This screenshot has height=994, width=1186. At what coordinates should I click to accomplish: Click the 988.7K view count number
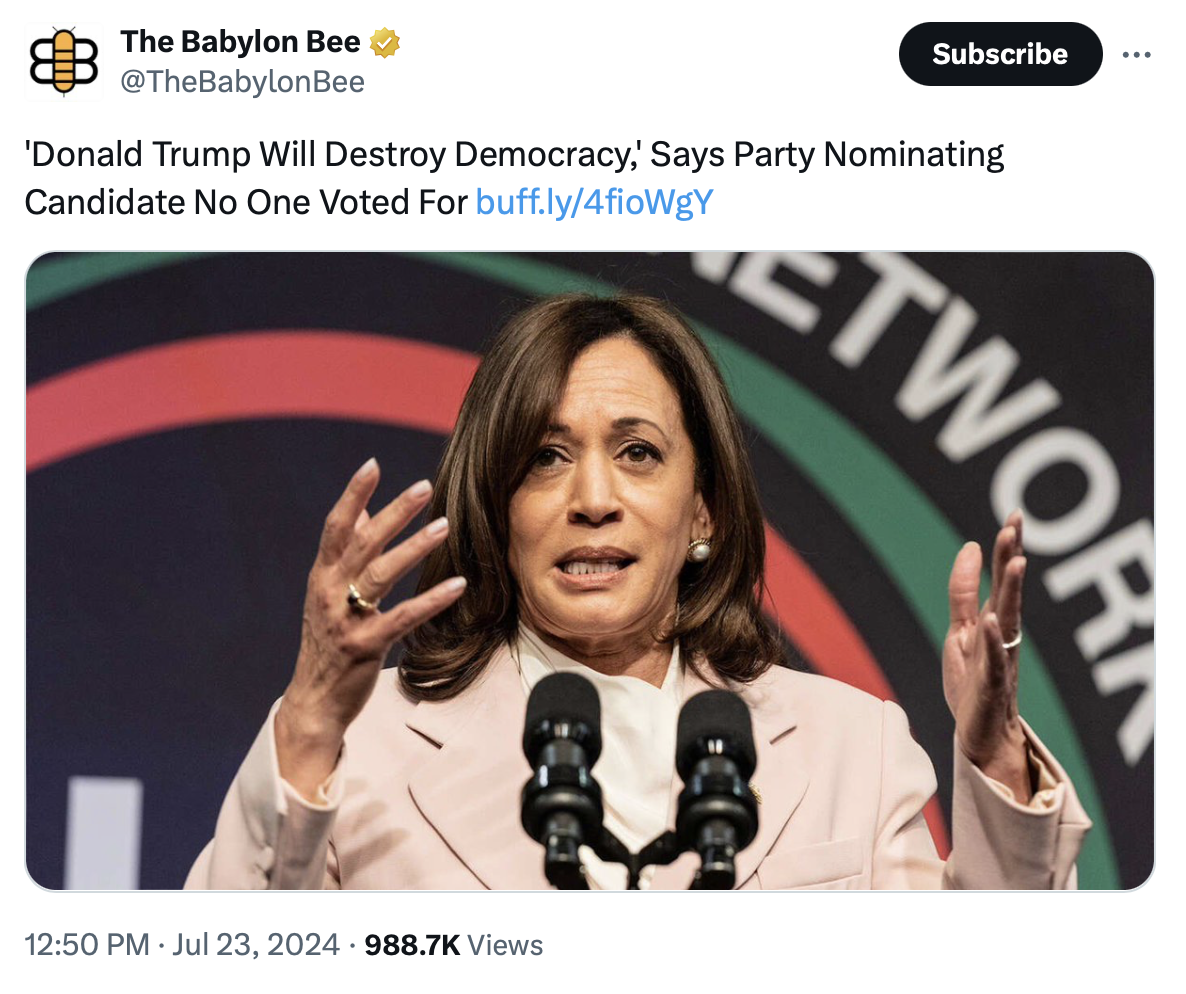point(413,945)
